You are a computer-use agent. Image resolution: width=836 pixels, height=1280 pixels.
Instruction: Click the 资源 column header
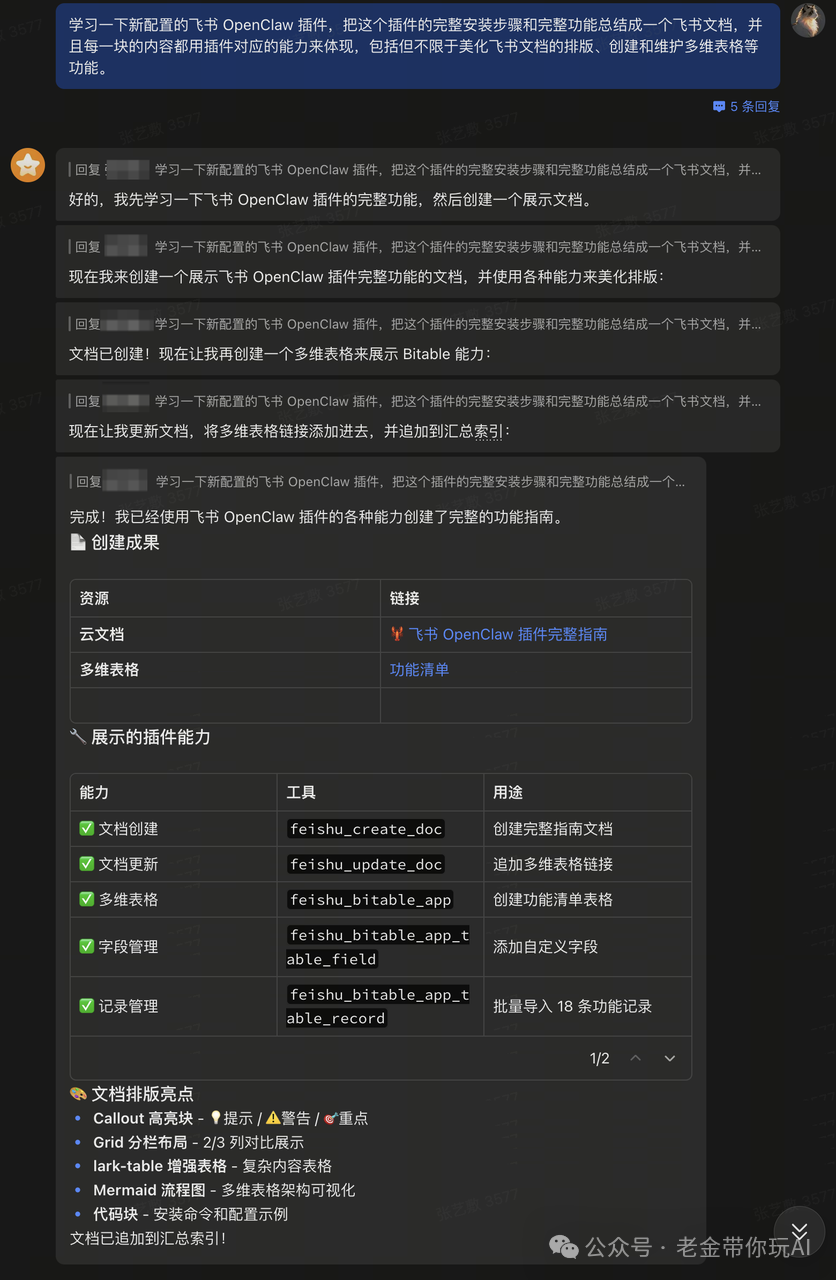pos(225,598)
